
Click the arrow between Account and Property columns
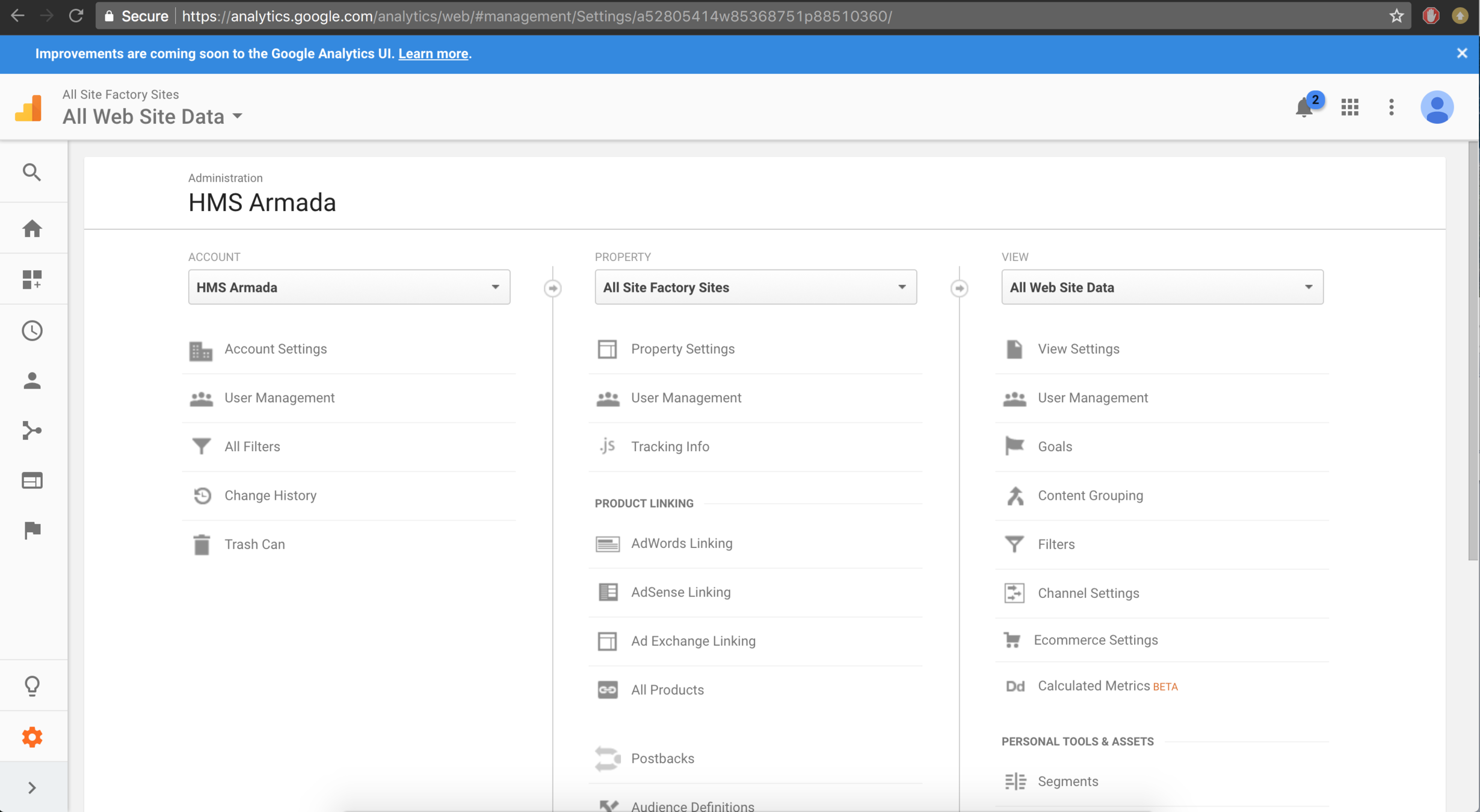(x=553, y=288)
